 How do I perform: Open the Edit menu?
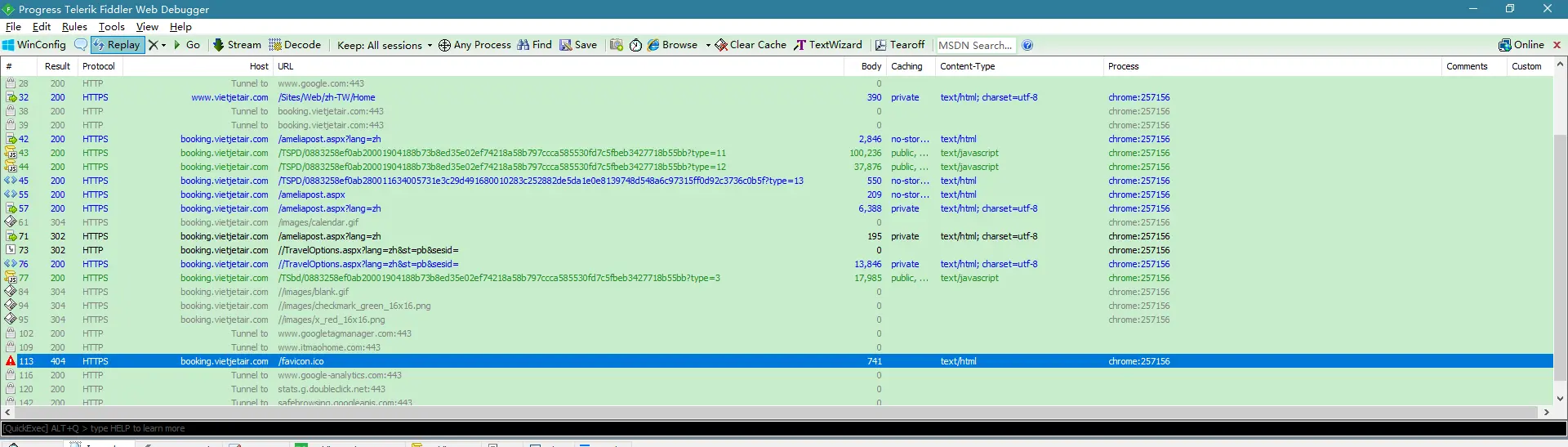pyautogui.click(x=42, y=26)
